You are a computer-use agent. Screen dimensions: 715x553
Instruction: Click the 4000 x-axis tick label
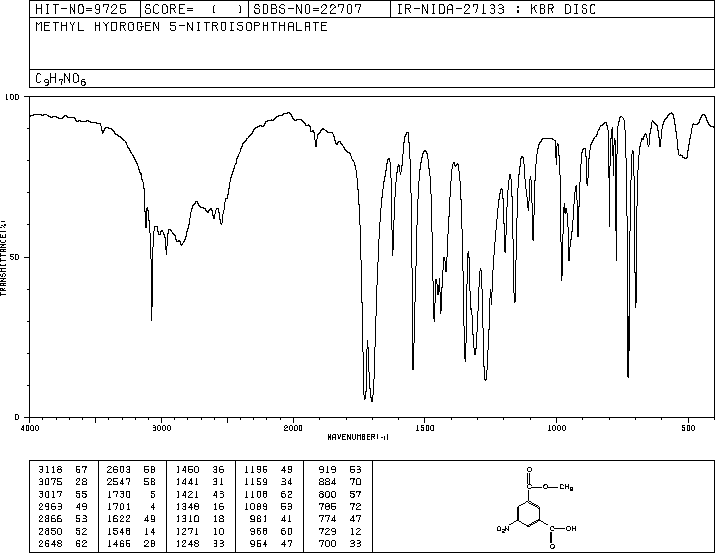click(30, 428)
